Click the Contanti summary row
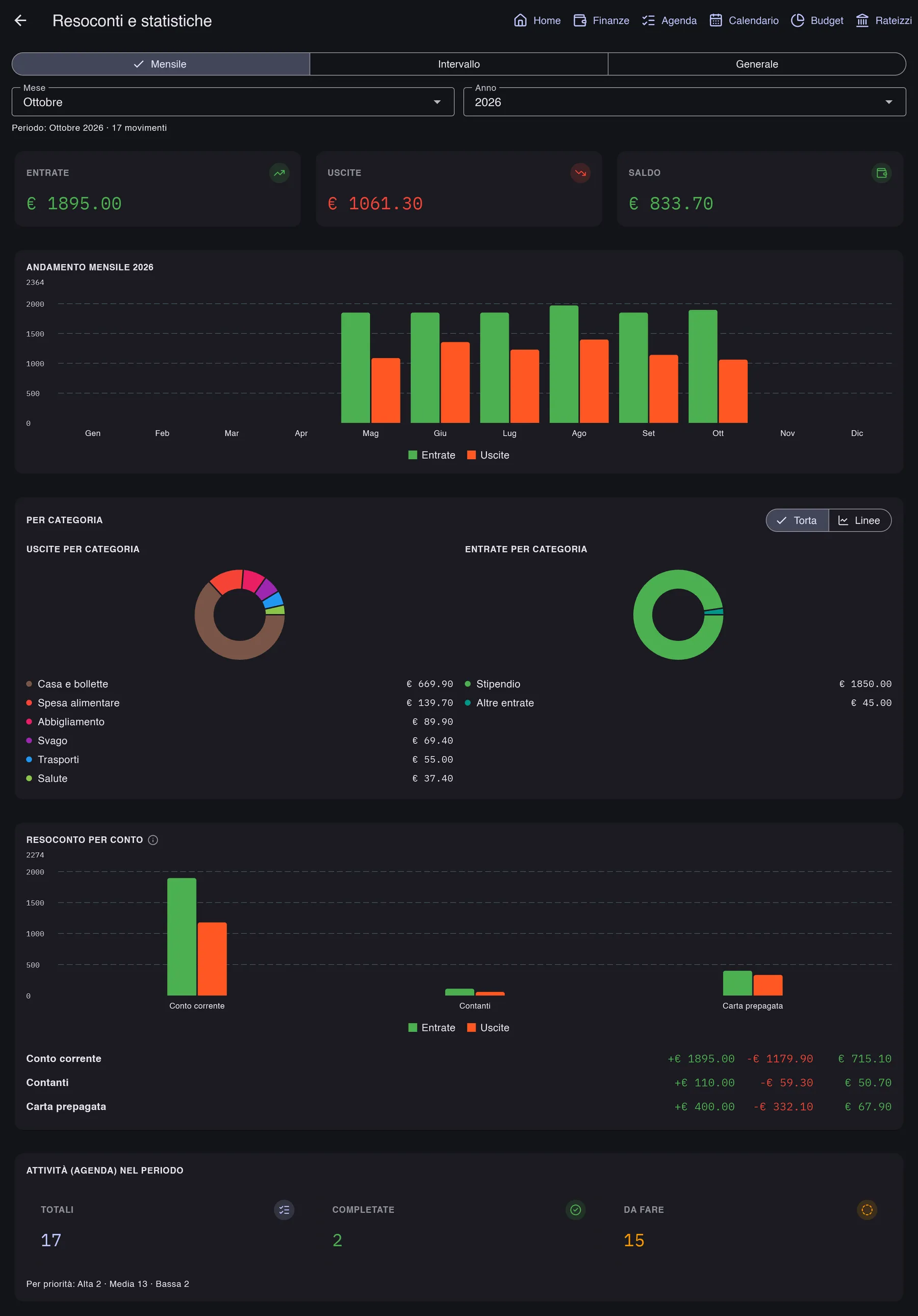This screenshot has height=1316, width=918. point(459,1083)
